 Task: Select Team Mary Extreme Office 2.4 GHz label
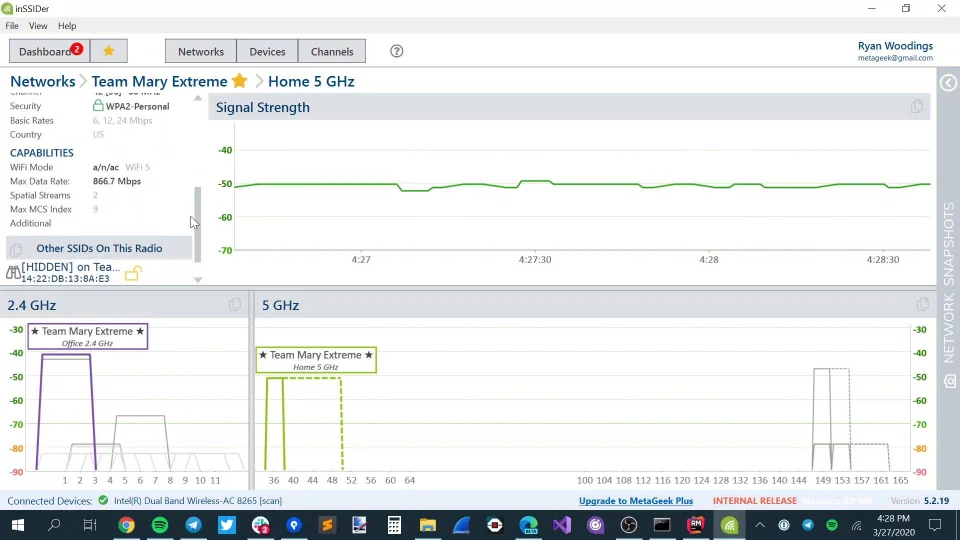pyautogui.click(x=88, y=336)
